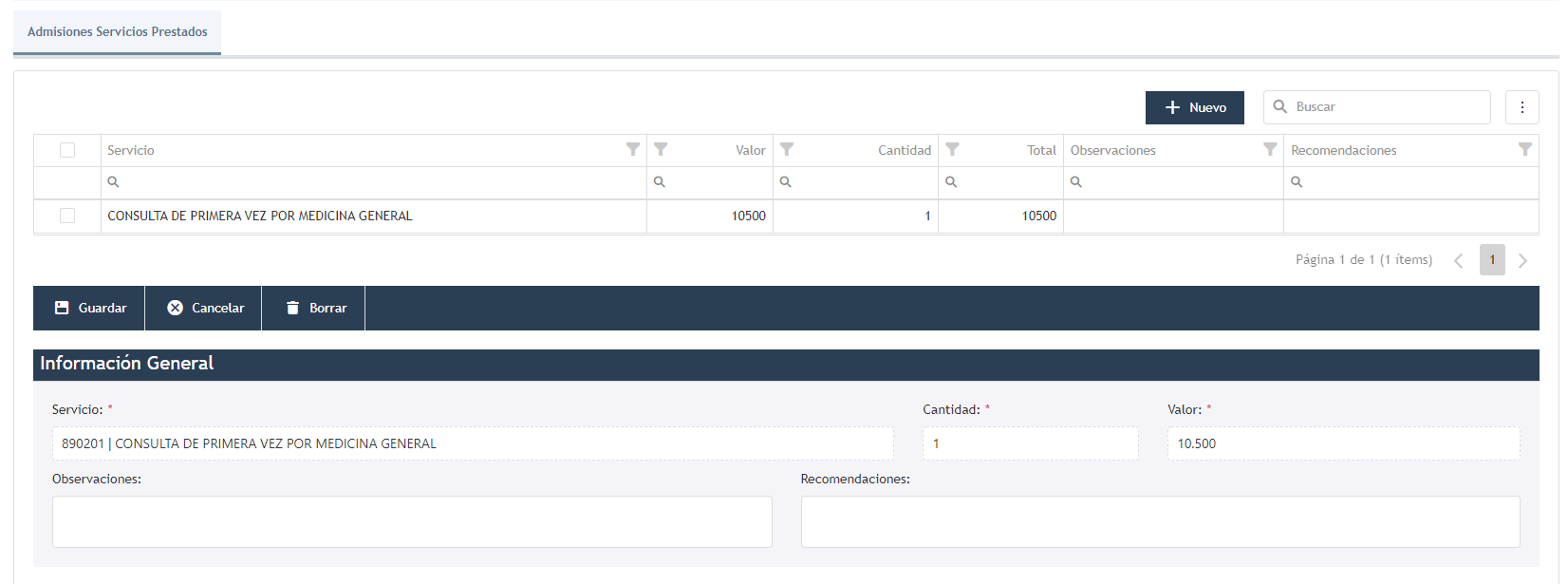Click the Cancelar button
1568x584 pixels.
[204, 308]
